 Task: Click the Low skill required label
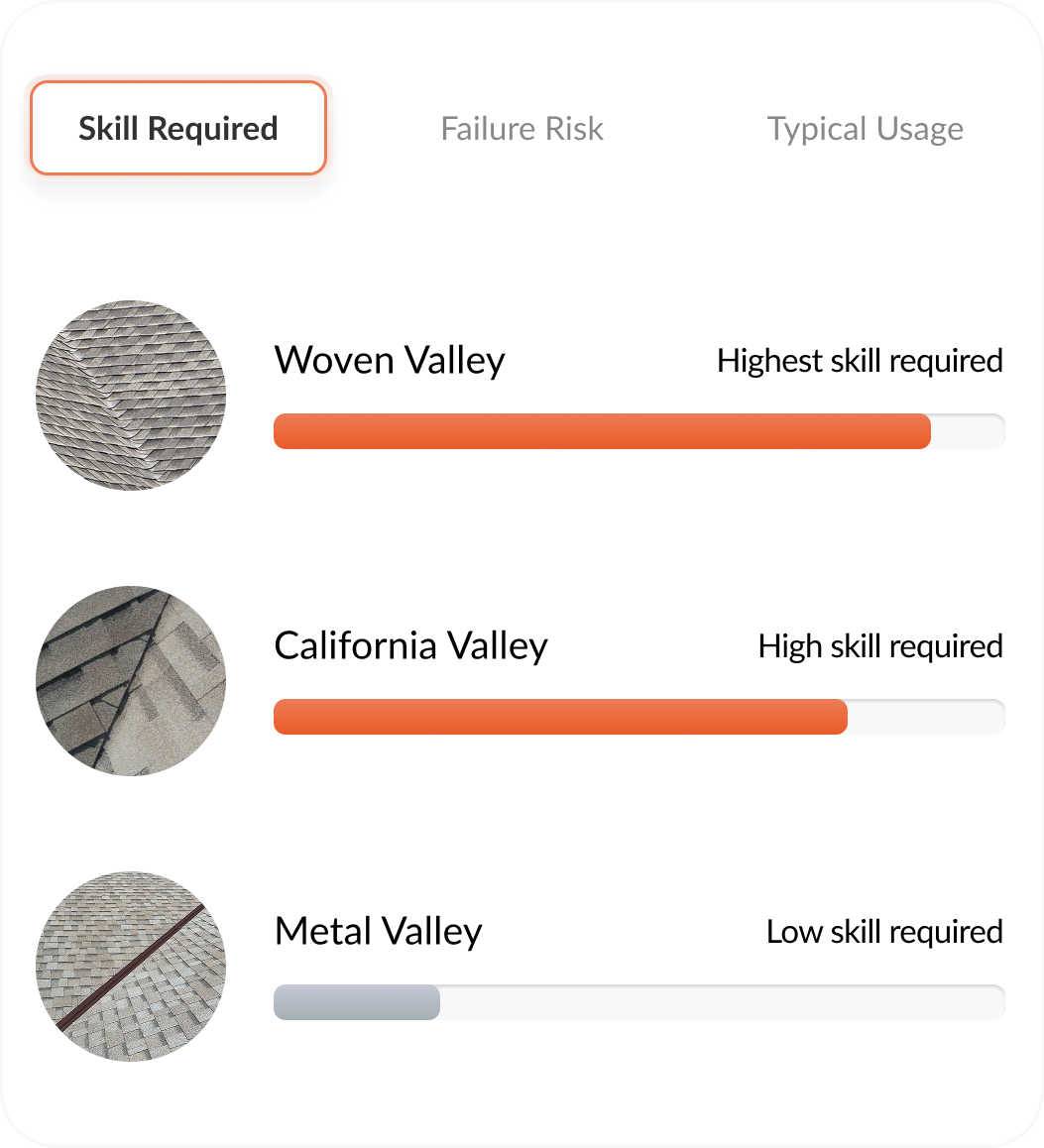(884, 931)
